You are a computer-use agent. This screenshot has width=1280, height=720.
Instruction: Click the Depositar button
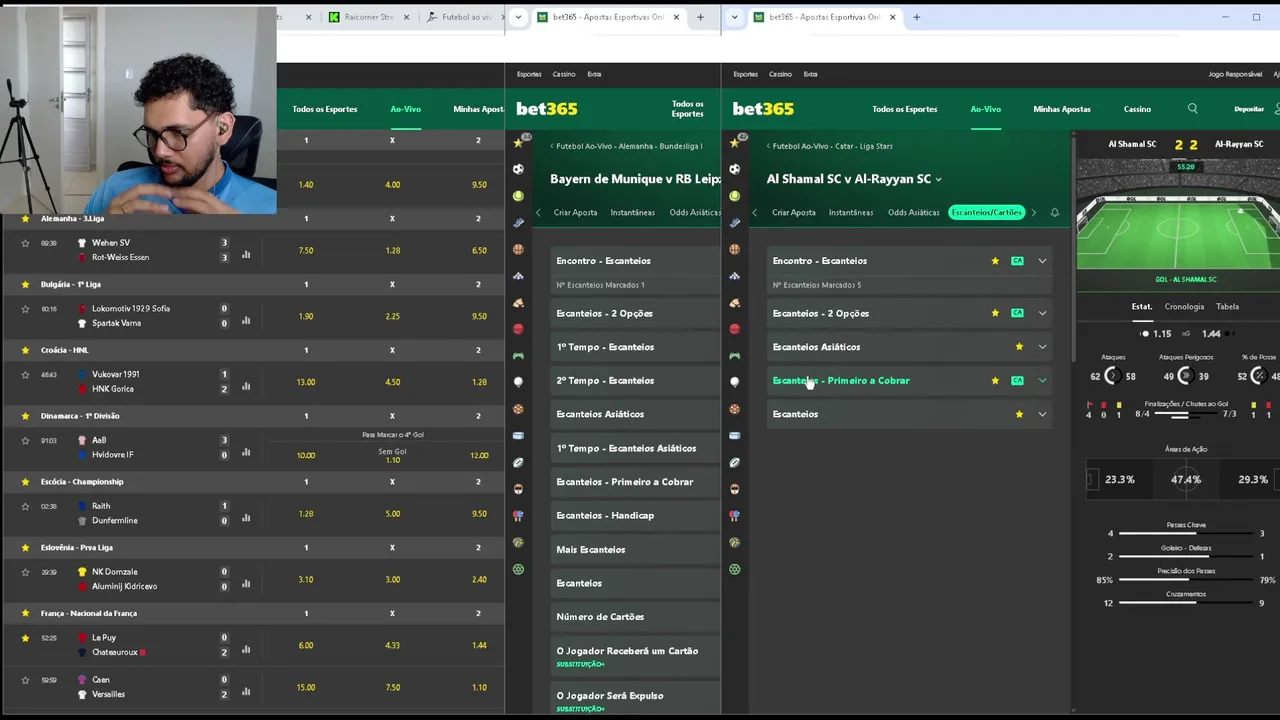pyautogui.click(x=1249, y=109)
